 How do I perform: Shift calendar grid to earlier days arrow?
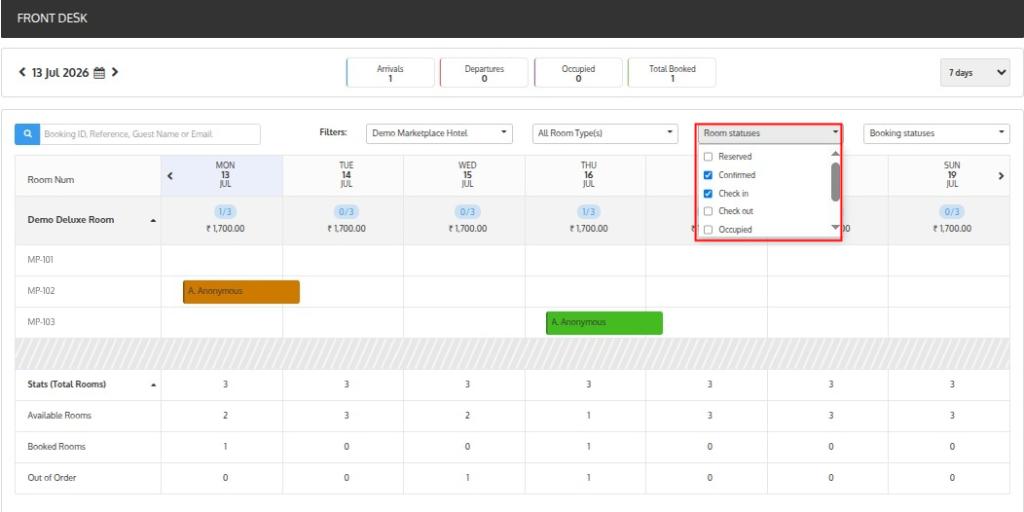pyautogui.click(x=170, y=176)
